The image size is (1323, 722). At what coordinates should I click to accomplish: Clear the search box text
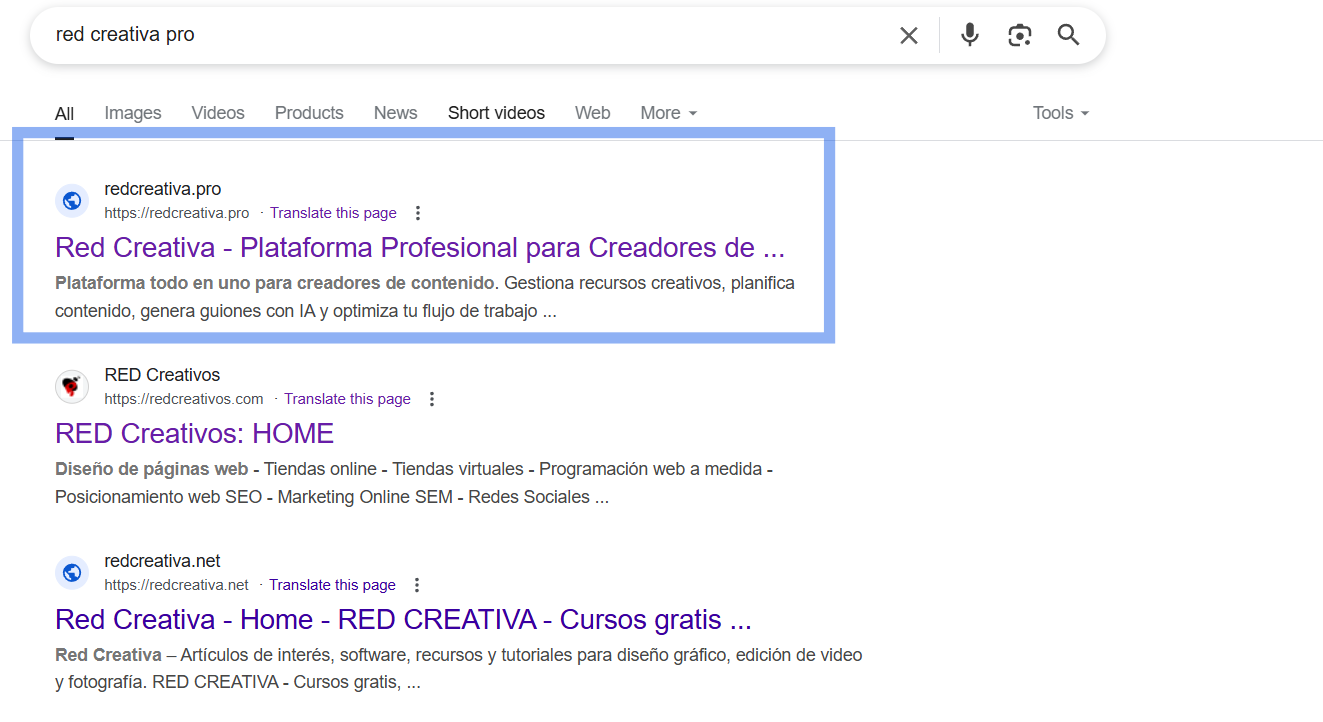click(x=908, y=36)
